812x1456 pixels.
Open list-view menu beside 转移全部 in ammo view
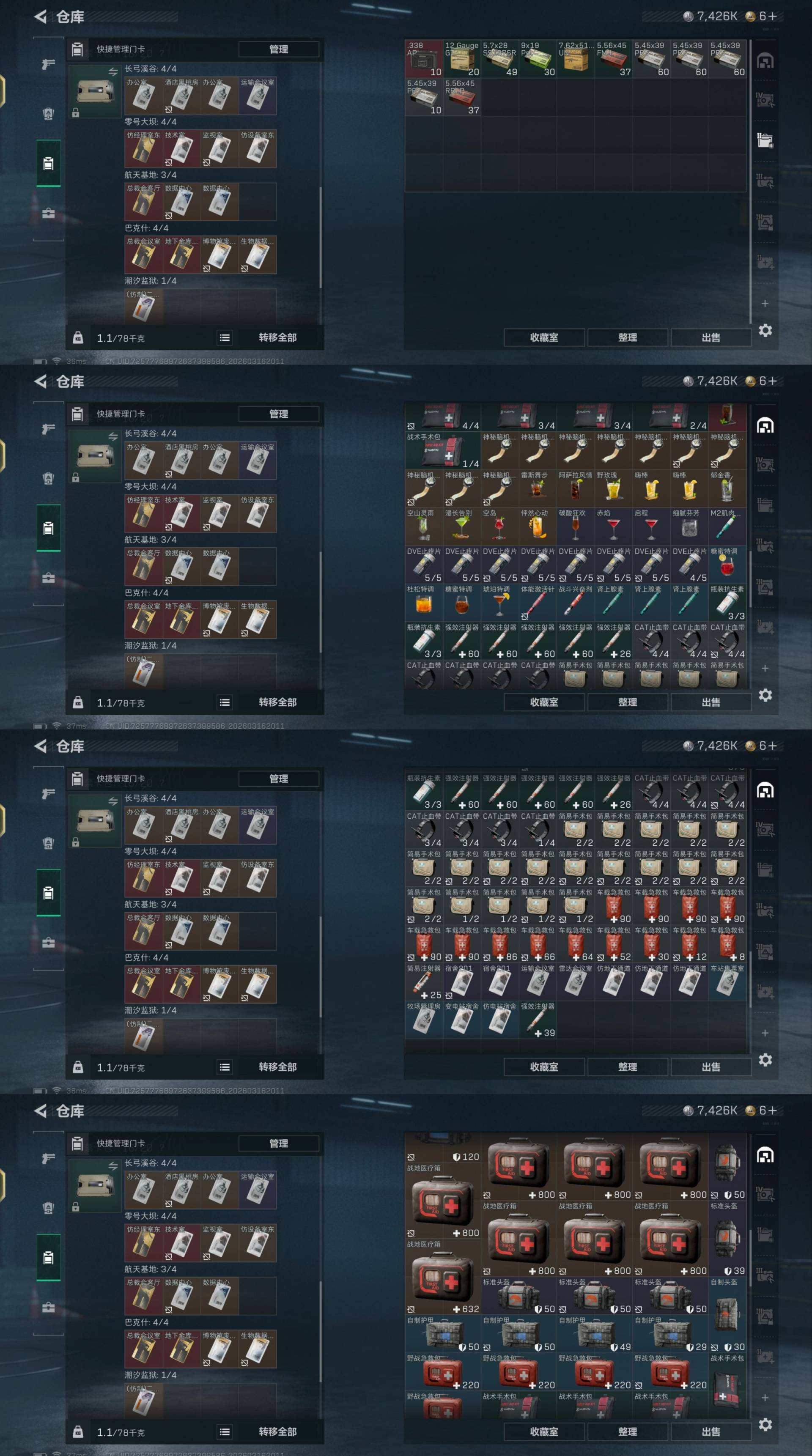224,338
